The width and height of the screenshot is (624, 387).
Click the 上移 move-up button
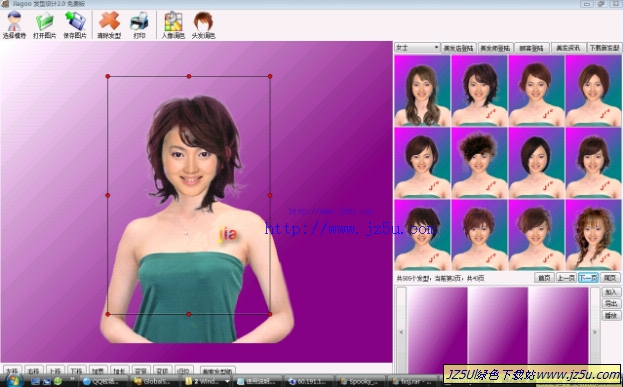(x=55, y=371)
